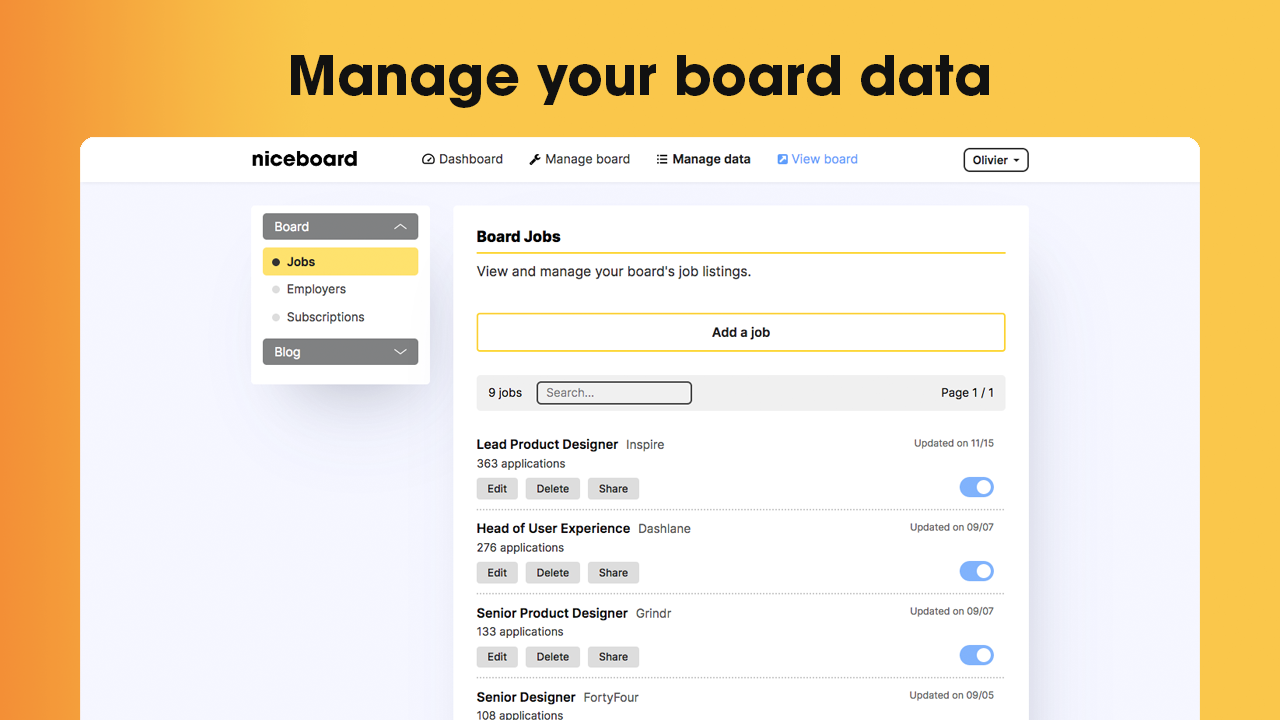
Task: Delete the Senior Product Designer job
Action: pyautogui.click(x=553, y=657)
